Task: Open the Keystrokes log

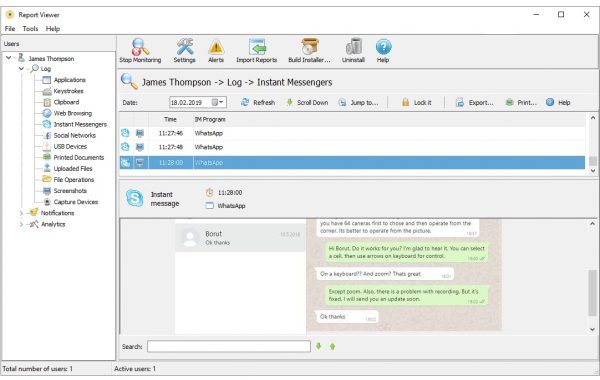Action: (x=68, y=91)
